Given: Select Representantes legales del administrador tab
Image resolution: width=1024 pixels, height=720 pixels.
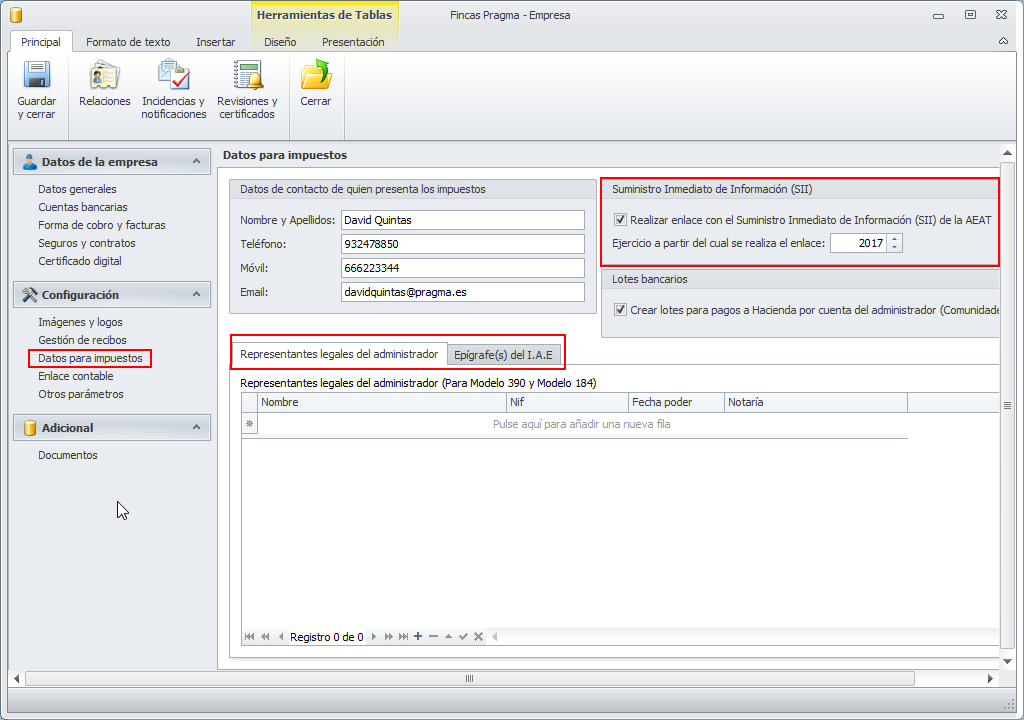Looking at the screenshot, I should [339, 354].
